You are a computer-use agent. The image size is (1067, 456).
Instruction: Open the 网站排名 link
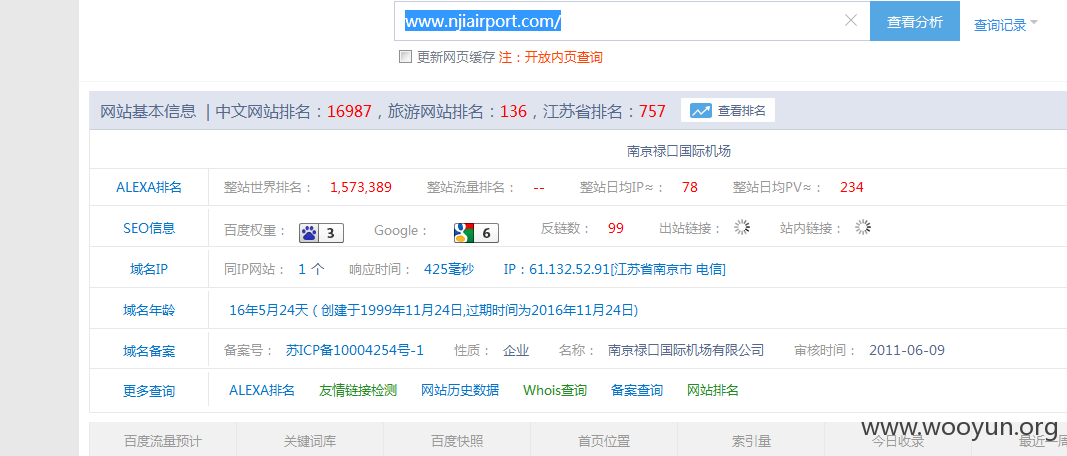[x=713, y=390]
